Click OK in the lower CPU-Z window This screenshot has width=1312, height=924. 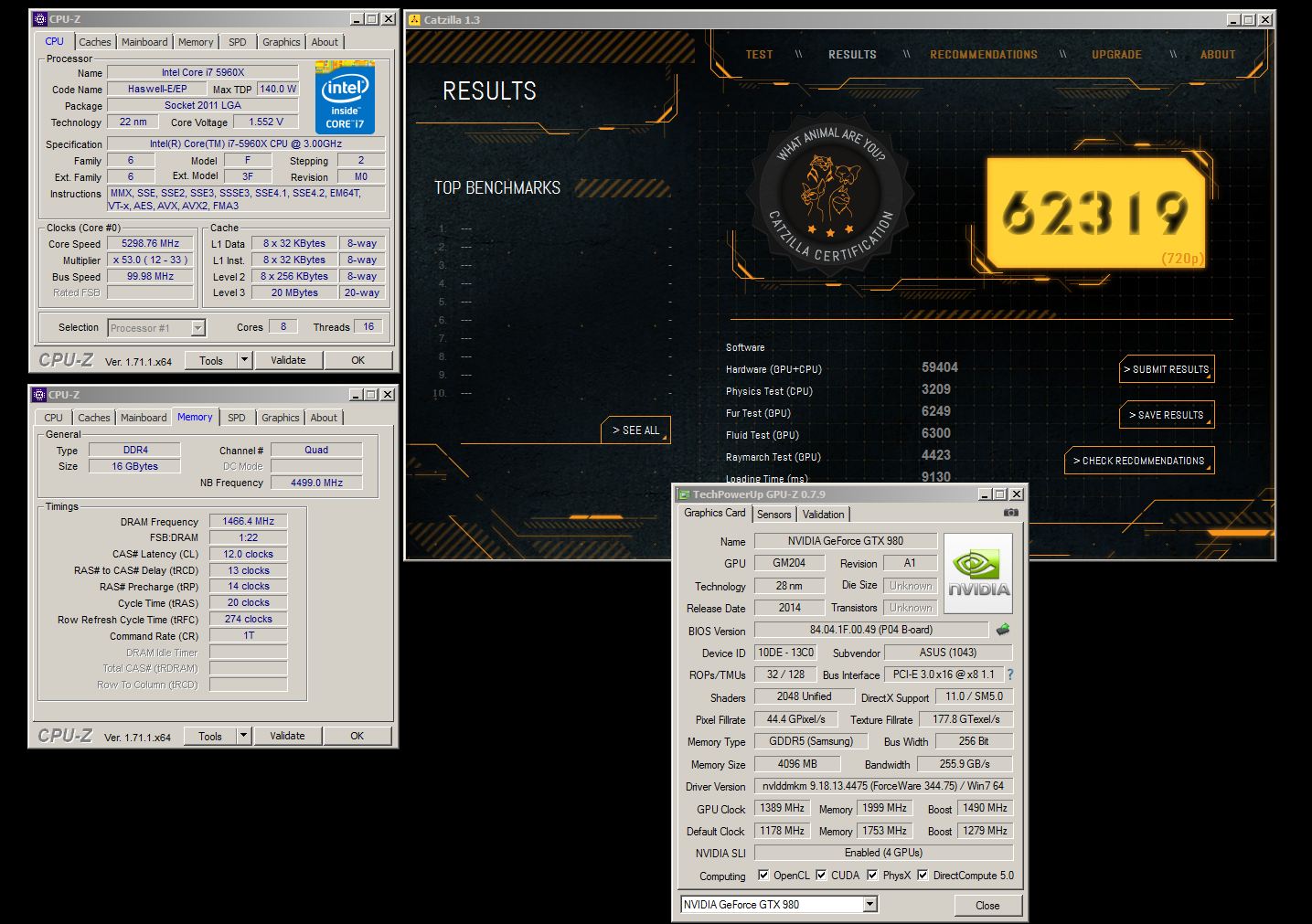pyautogui.click(x=357, y=736)
